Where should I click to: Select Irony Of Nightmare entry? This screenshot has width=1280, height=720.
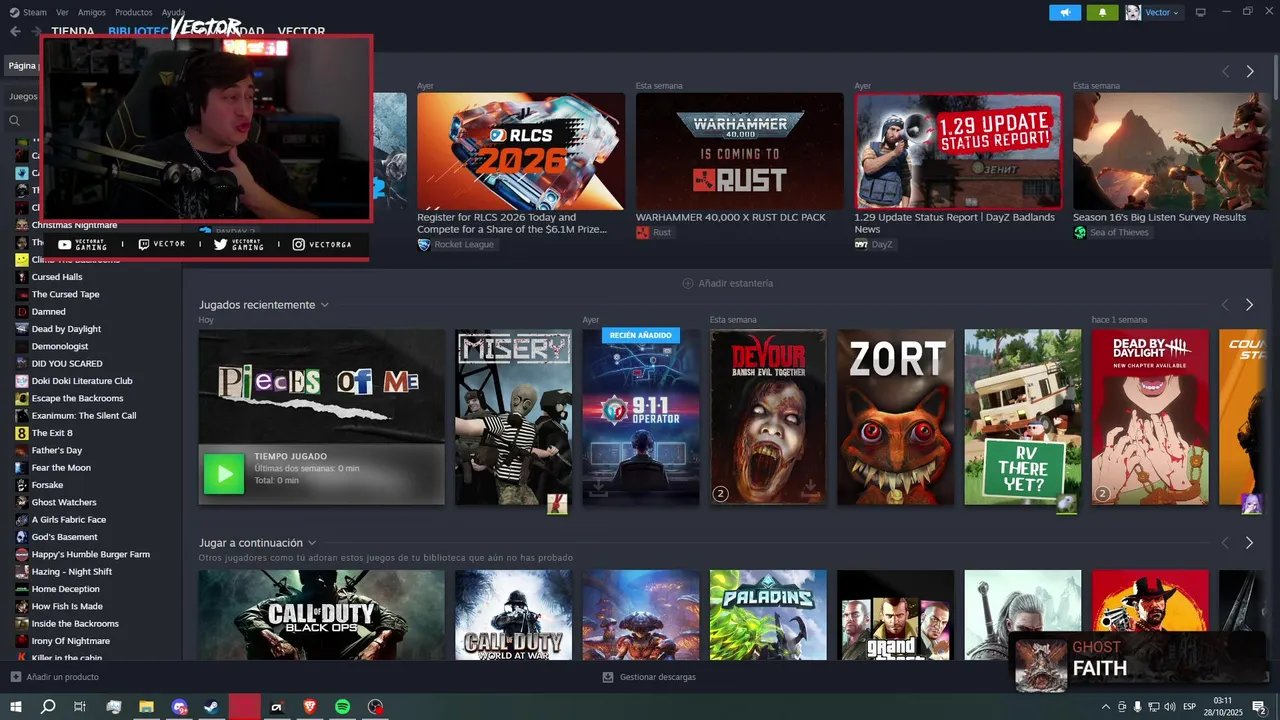pos(71,641)
